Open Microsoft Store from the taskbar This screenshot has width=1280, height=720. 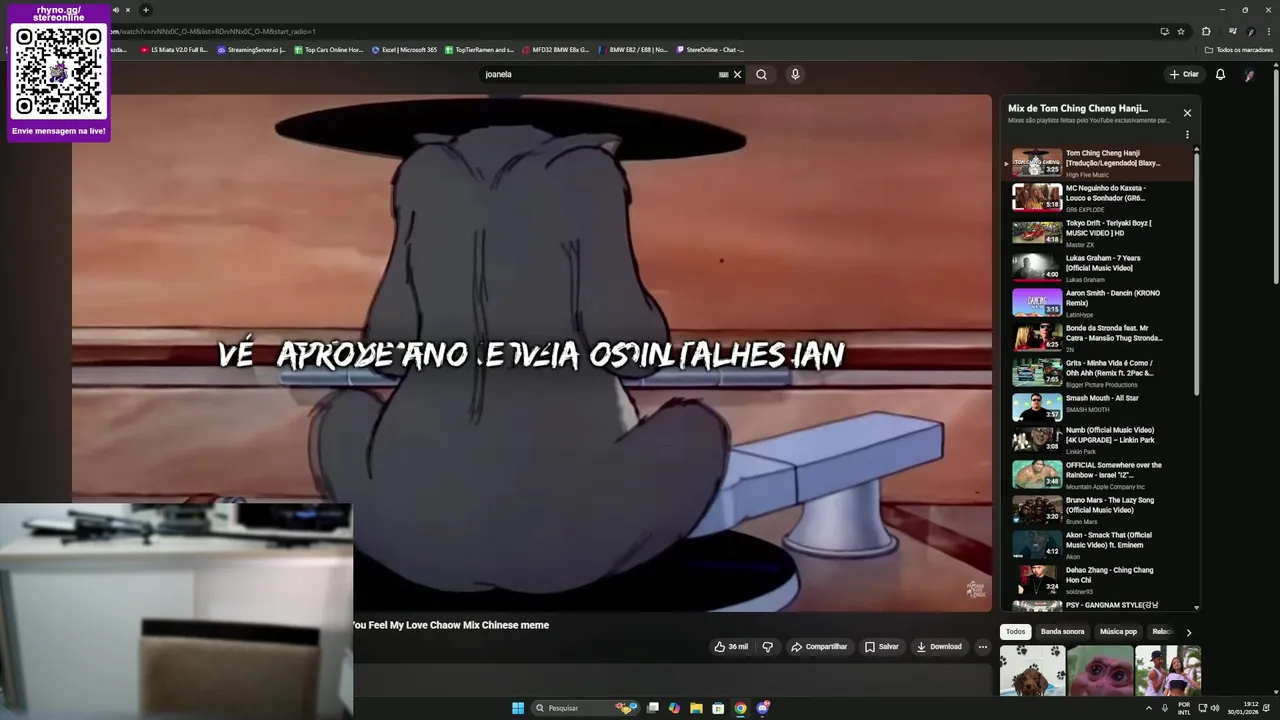click(x=718, y=708)
